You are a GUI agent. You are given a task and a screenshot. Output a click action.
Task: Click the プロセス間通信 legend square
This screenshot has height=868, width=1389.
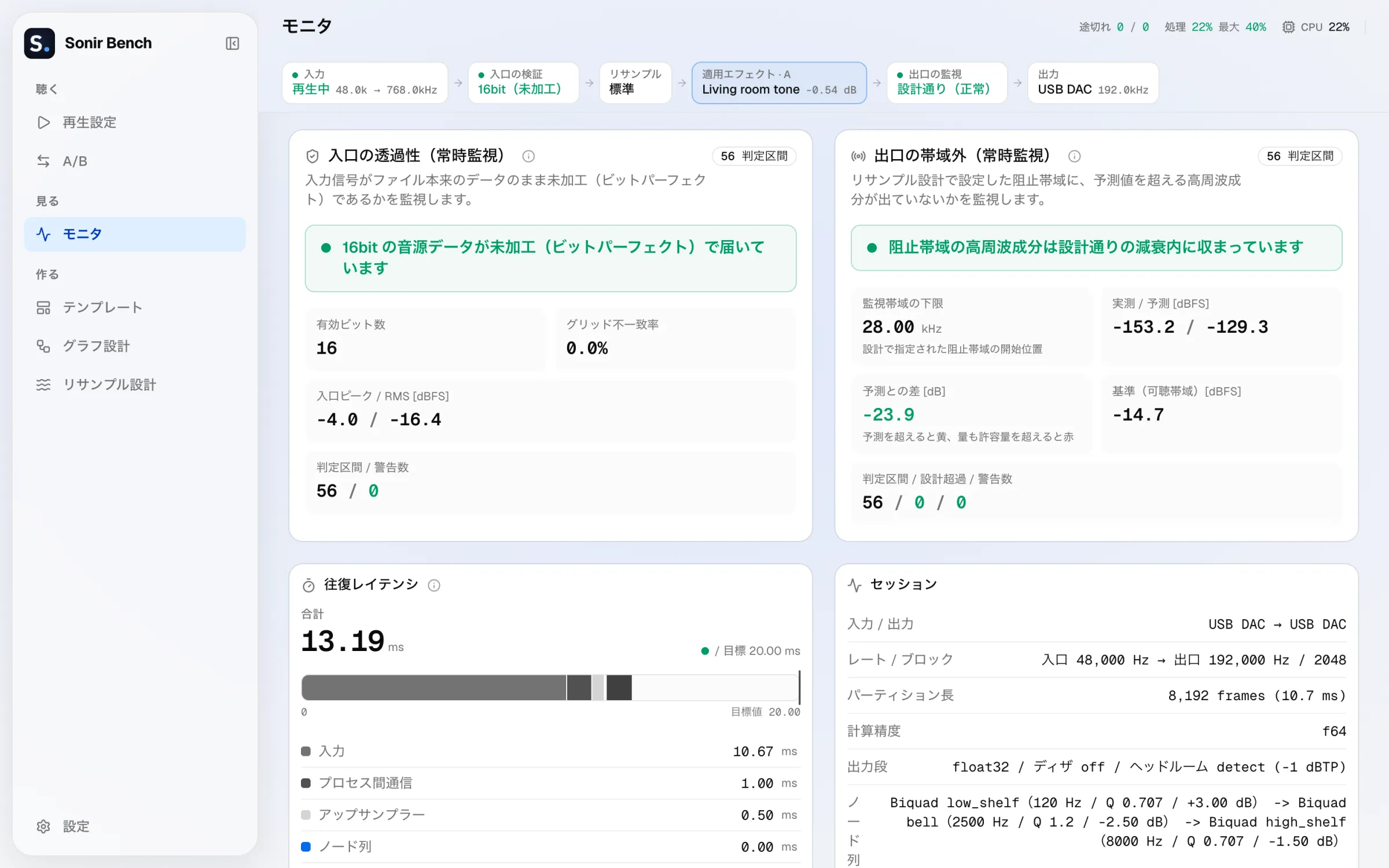tap(306, 783)
